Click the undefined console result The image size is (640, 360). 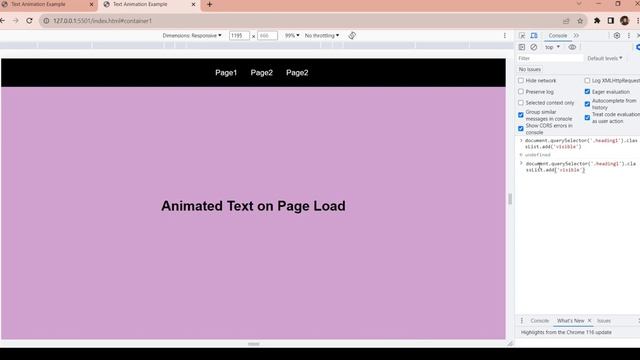[x=538, y=155]
